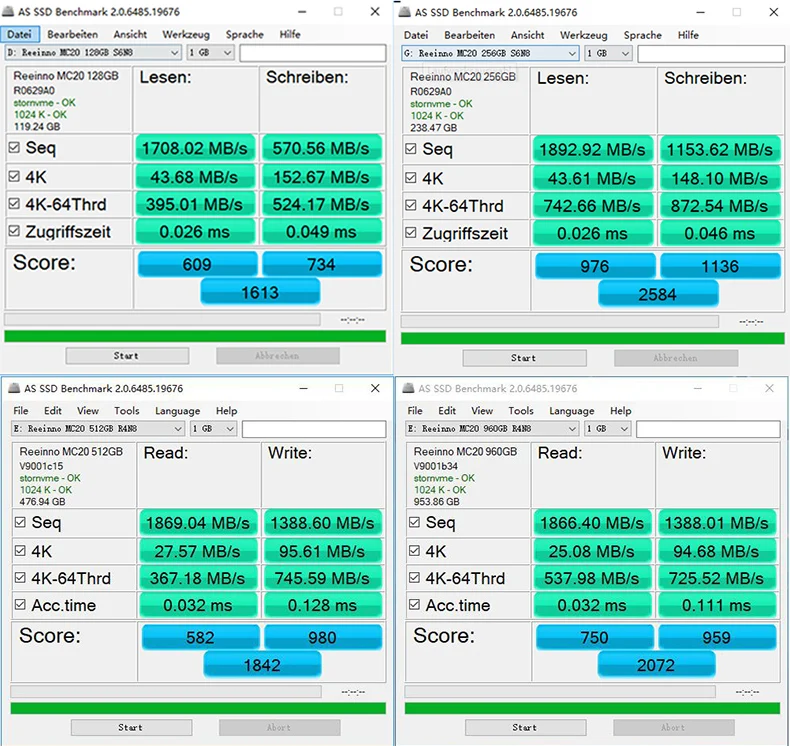Open the 1 GB size dropdown in the 128GB window

click(x=210, y=52)
